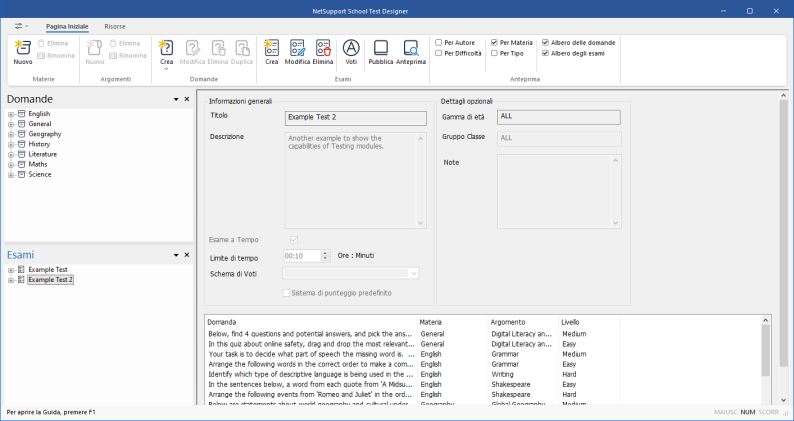The height and width of the screenshot is (421, 794).
Task: Click Elimina exam icon in Esami group
Action: point(323,48)
